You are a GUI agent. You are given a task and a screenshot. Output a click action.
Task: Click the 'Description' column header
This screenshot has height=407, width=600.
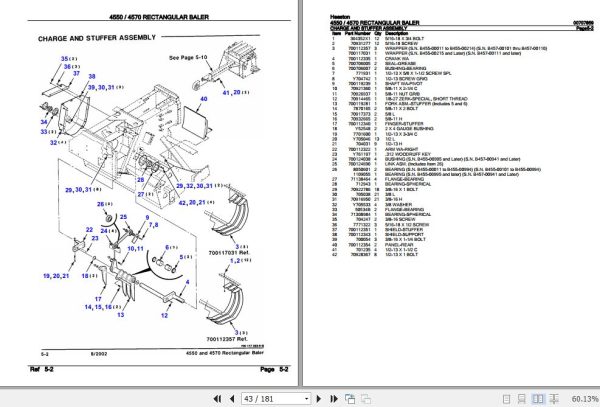click(x=396, y=34)
